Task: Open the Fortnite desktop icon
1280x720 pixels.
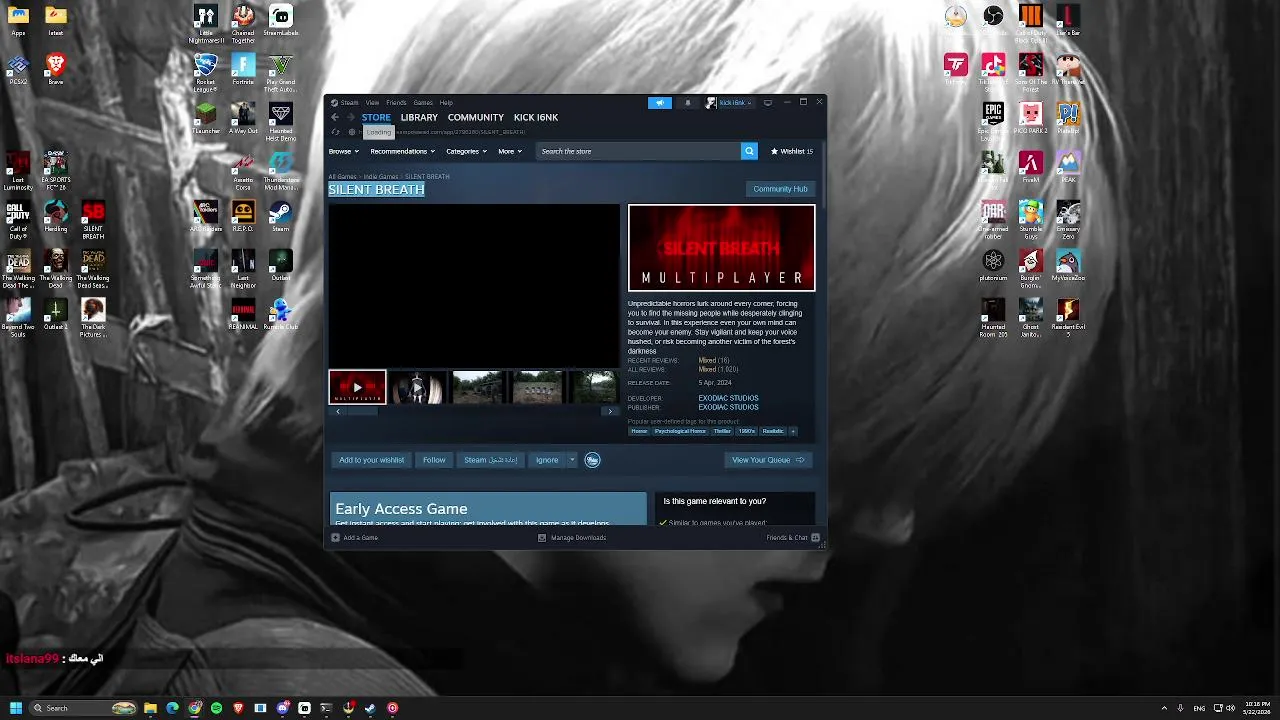Action: point(243,70)
